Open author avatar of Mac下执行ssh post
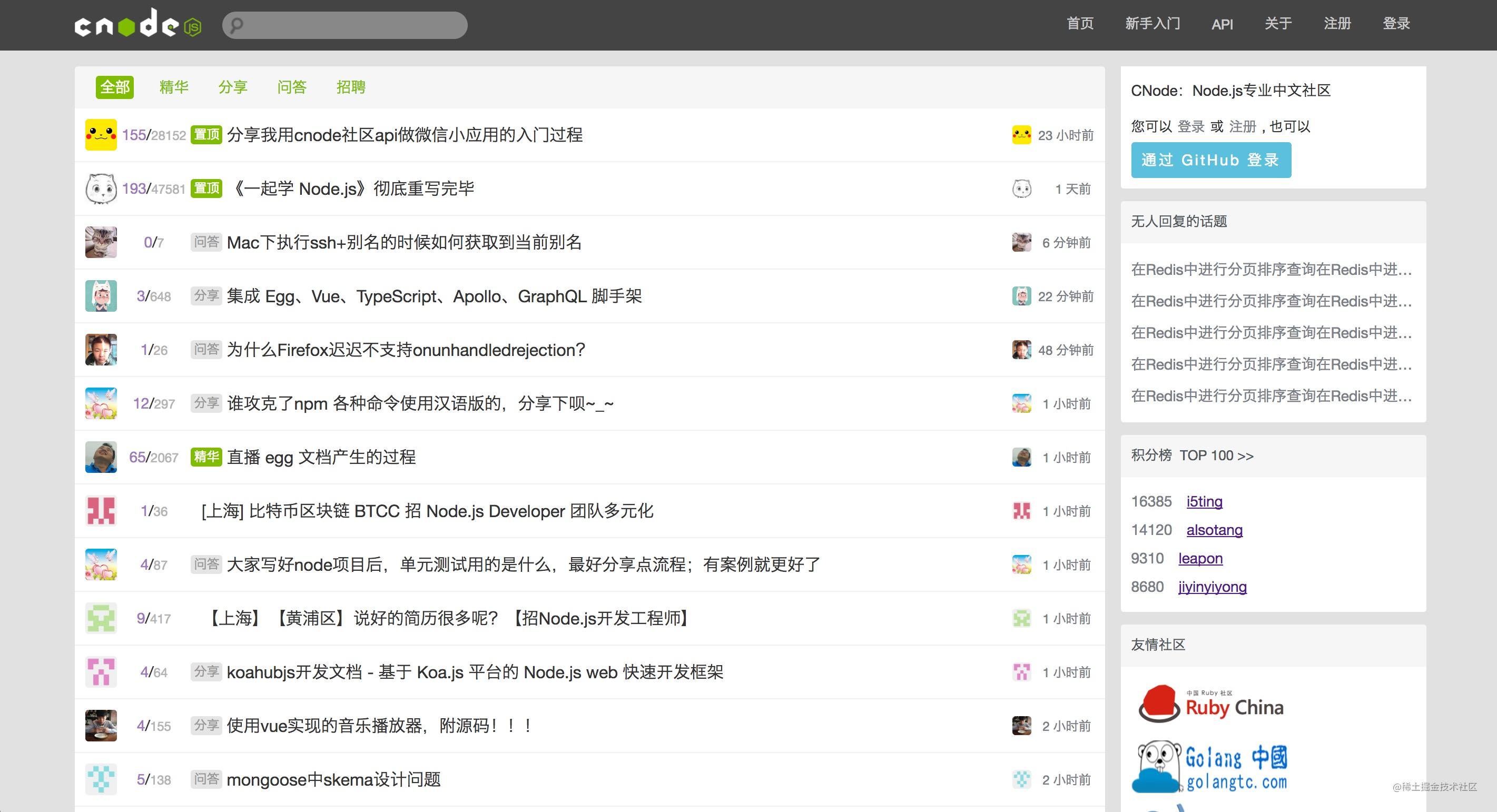Viewport: 1497px width, 812px height. [101, 242]
